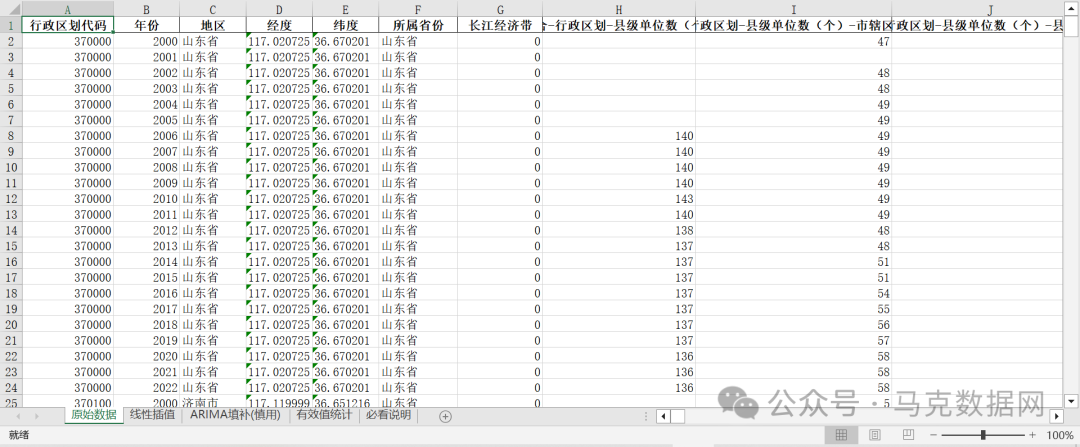Click the 117.119999 longitude cell
This screenshot has width=1080, height=447.
coord(279,402)
